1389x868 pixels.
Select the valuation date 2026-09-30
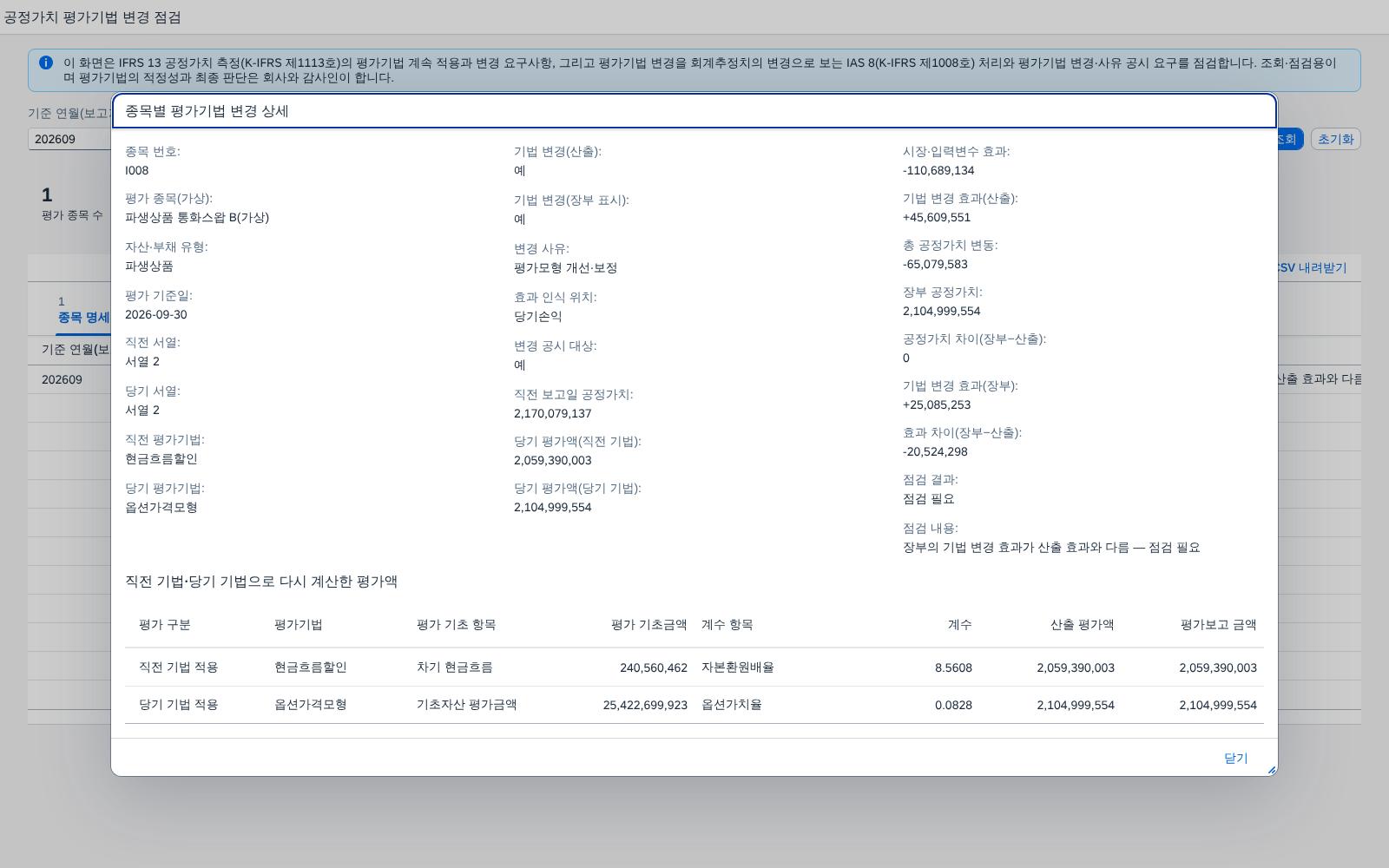[156, 314]
